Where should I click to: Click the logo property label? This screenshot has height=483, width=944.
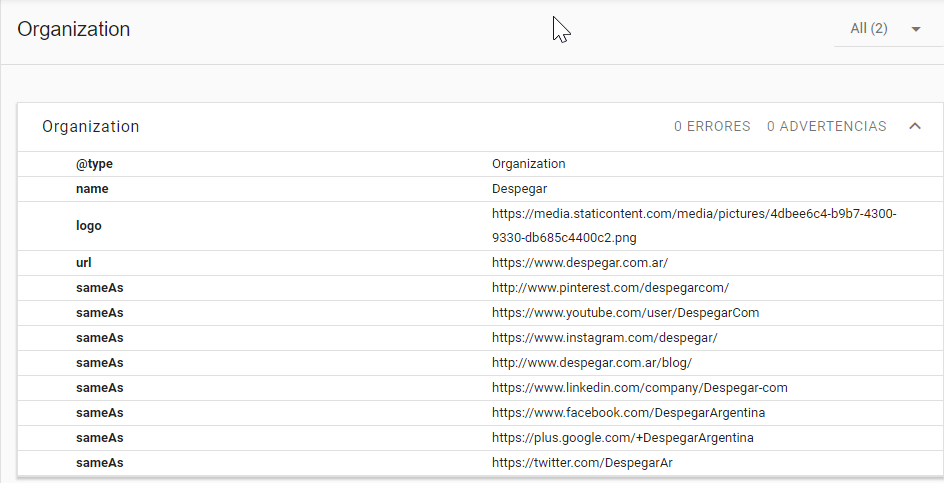tap(88, 226)
